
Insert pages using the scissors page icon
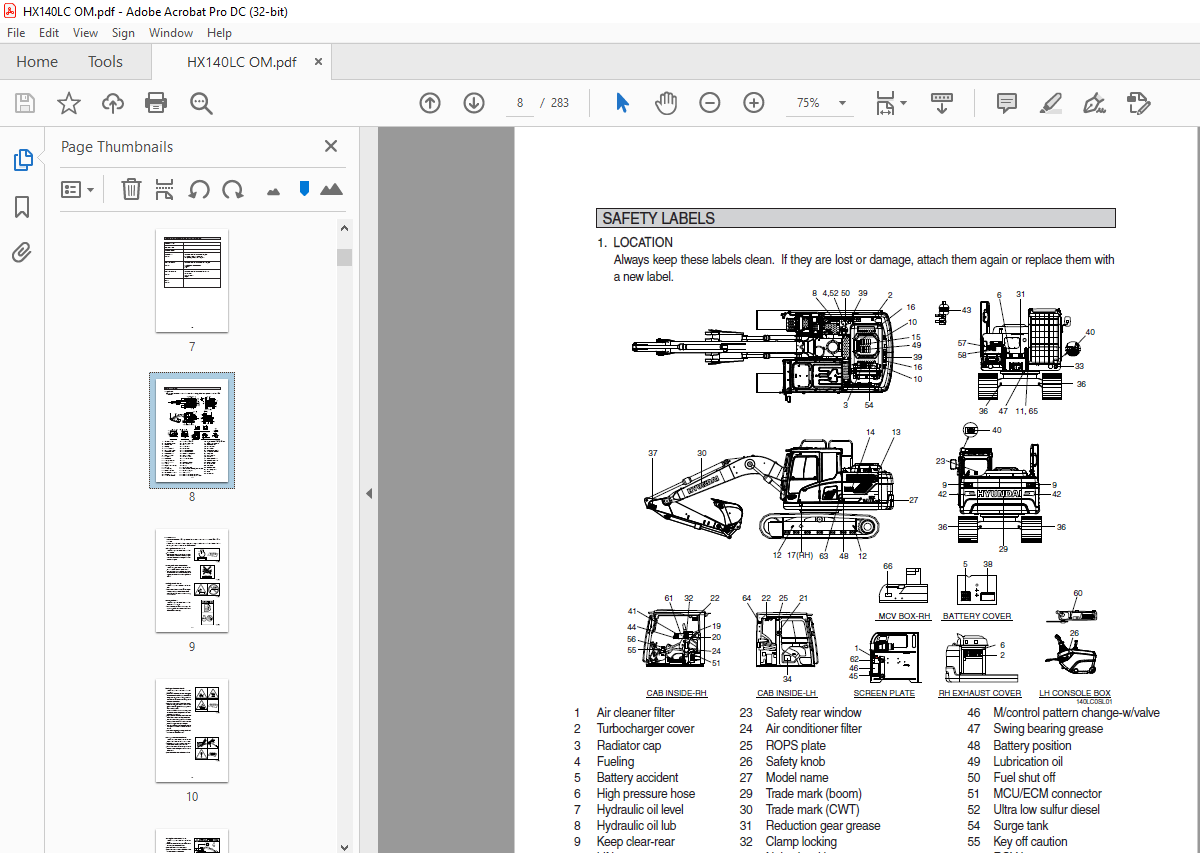(165, 189)
